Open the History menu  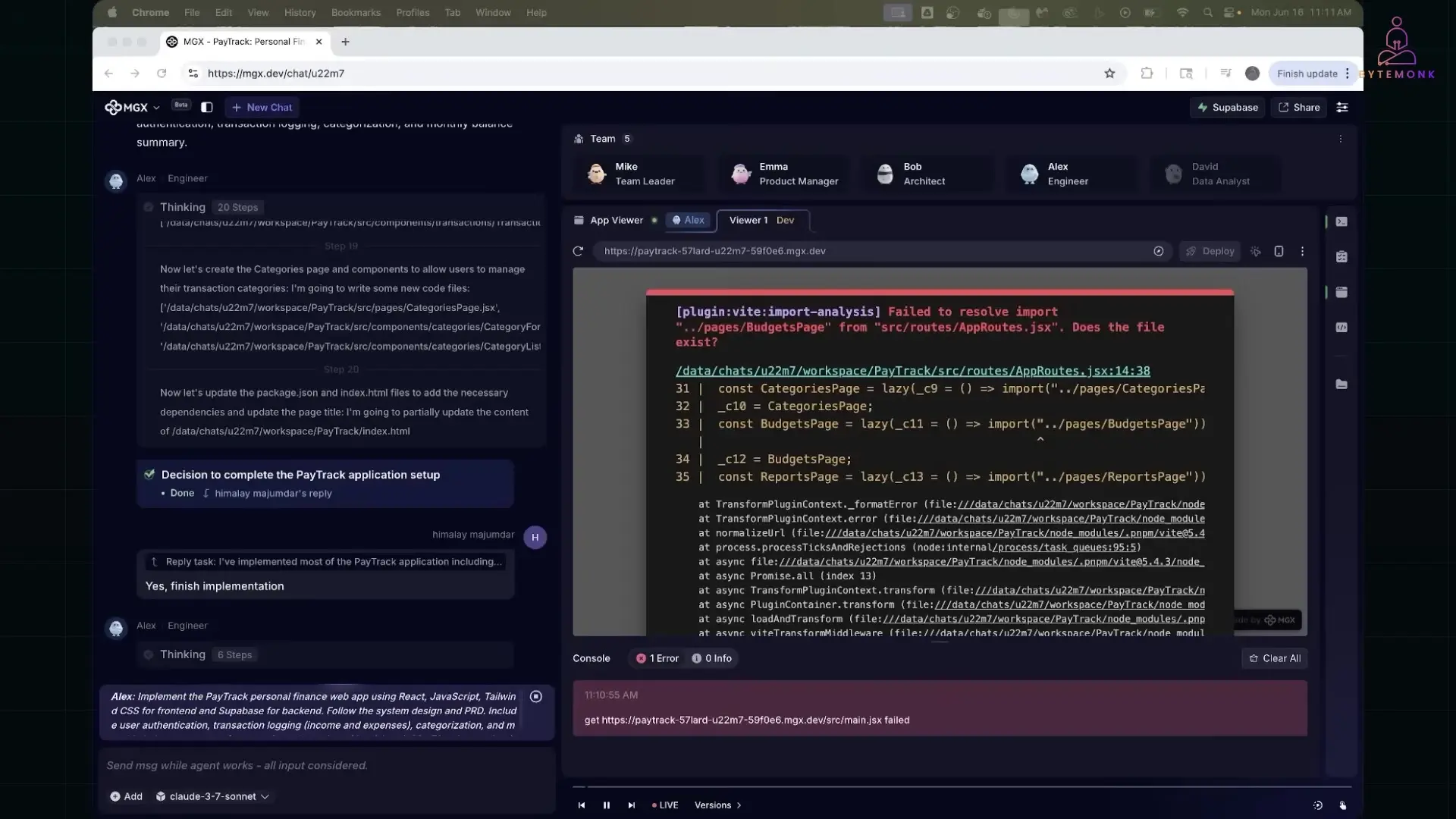300,13
